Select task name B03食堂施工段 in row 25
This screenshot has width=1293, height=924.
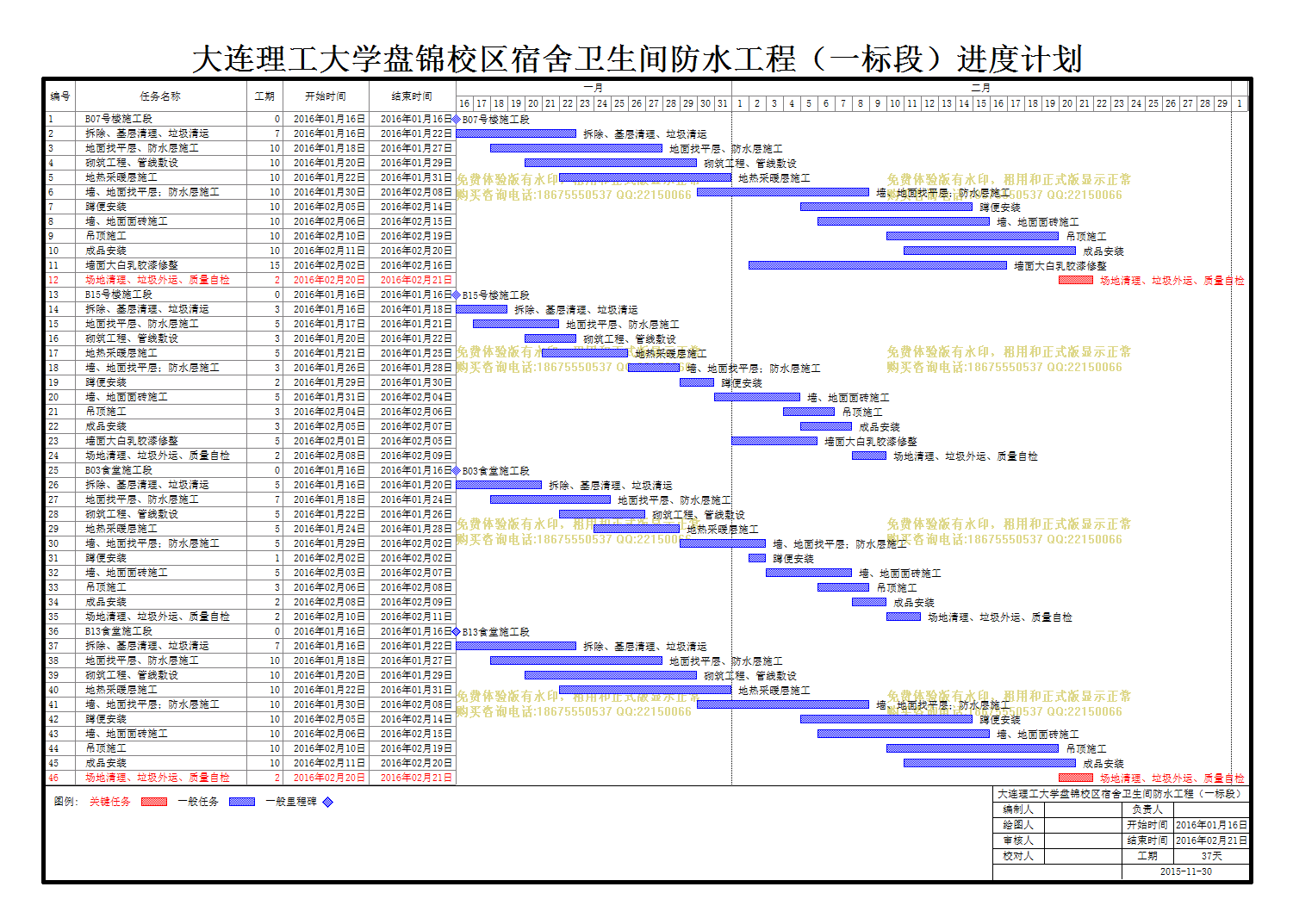(119, 470)
